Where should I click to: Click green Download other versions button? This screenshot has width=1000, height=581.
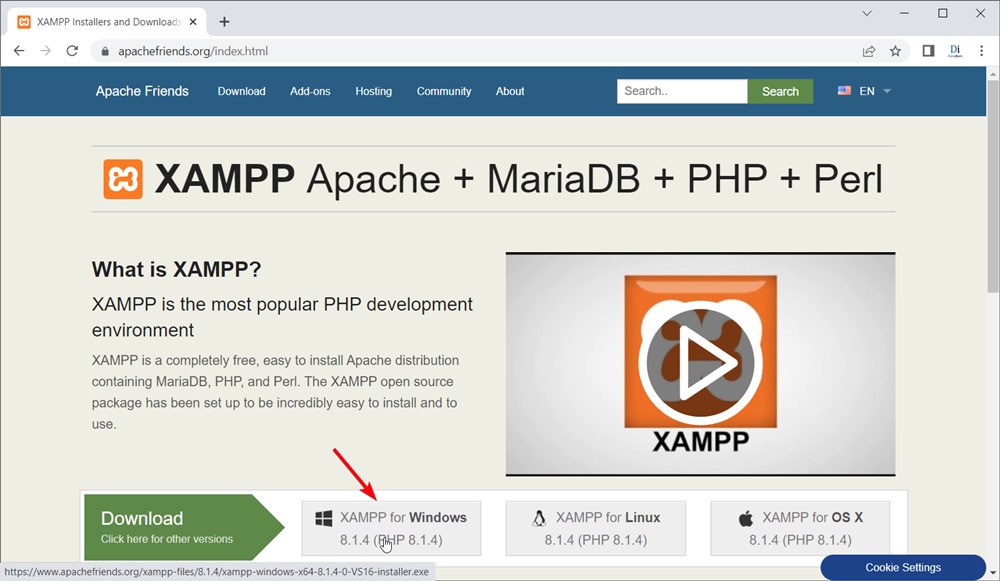(184, 527)
